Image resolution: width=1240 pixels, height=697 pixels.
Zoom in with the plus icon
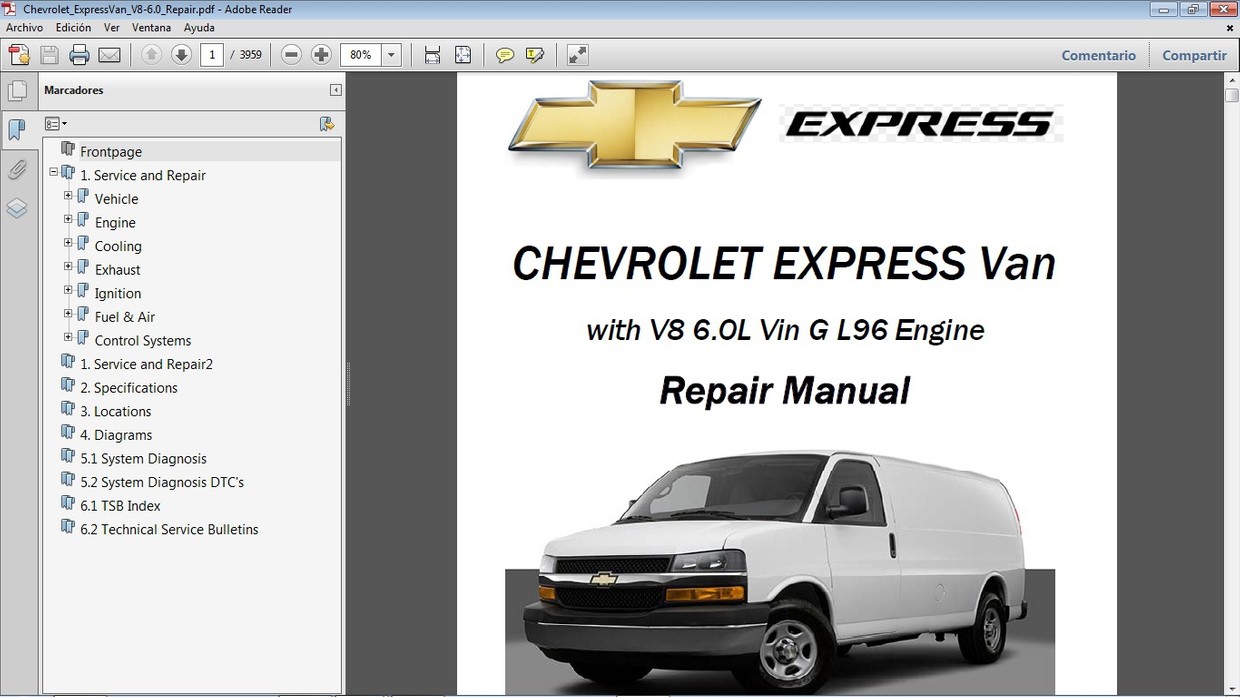pyautogui.click(x=320, y=54)
